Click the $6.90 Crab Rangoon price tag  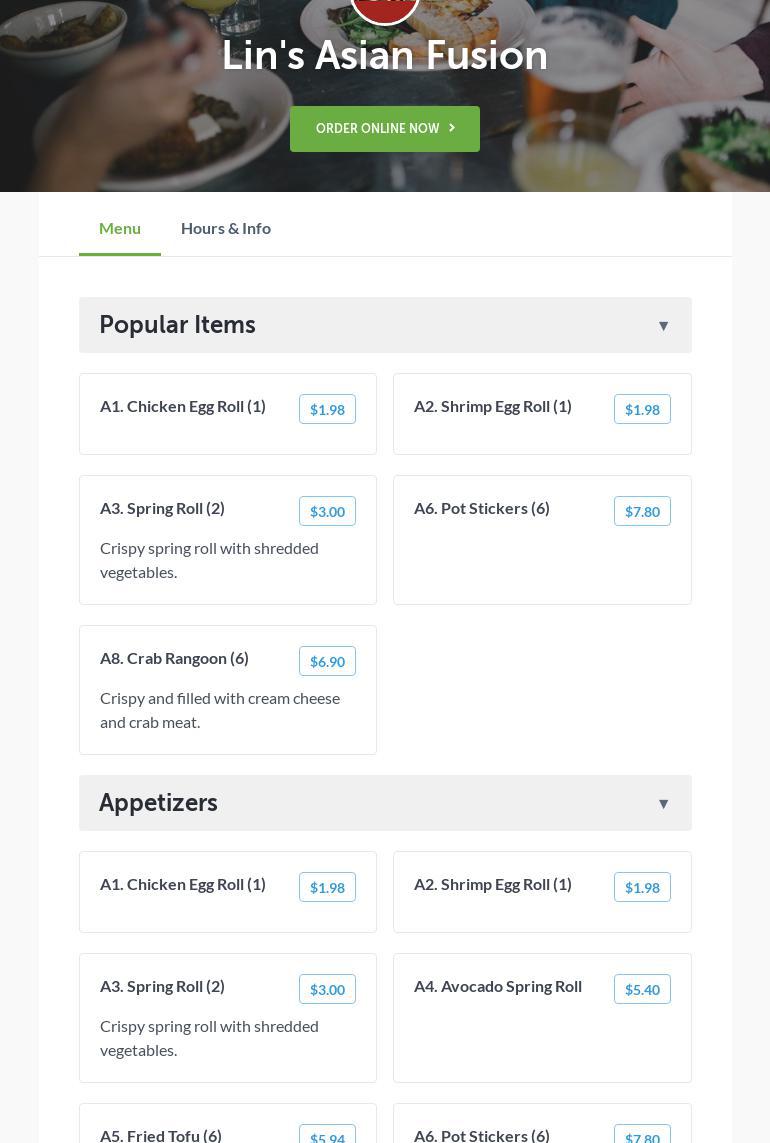(327, 661)
